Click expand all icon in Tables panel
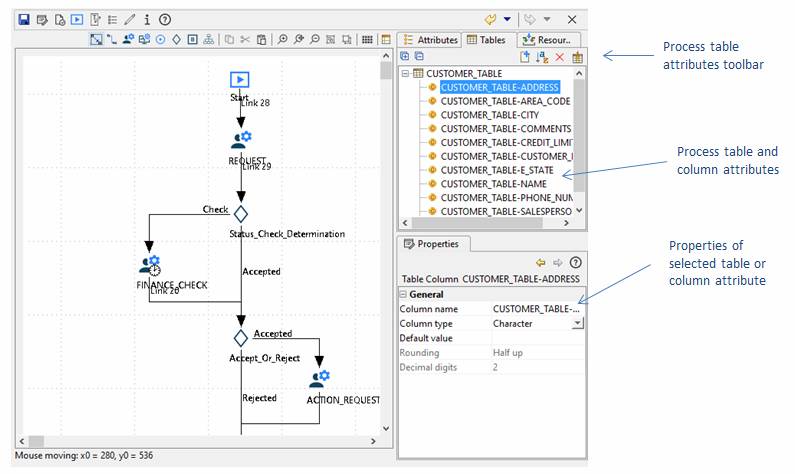This screenshot has width=795, height=474. [405, 58]
